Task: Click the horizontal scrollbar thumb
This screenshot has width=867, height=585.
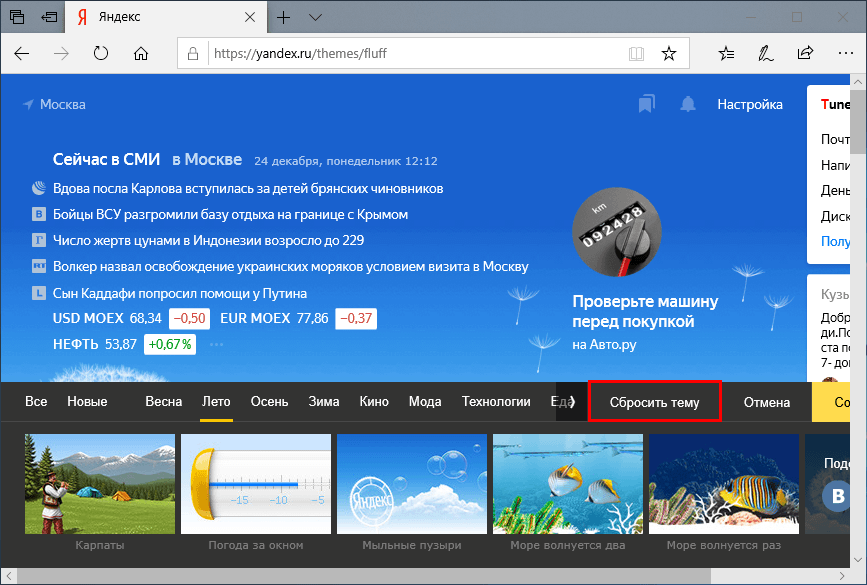Action: click(364, 576)
